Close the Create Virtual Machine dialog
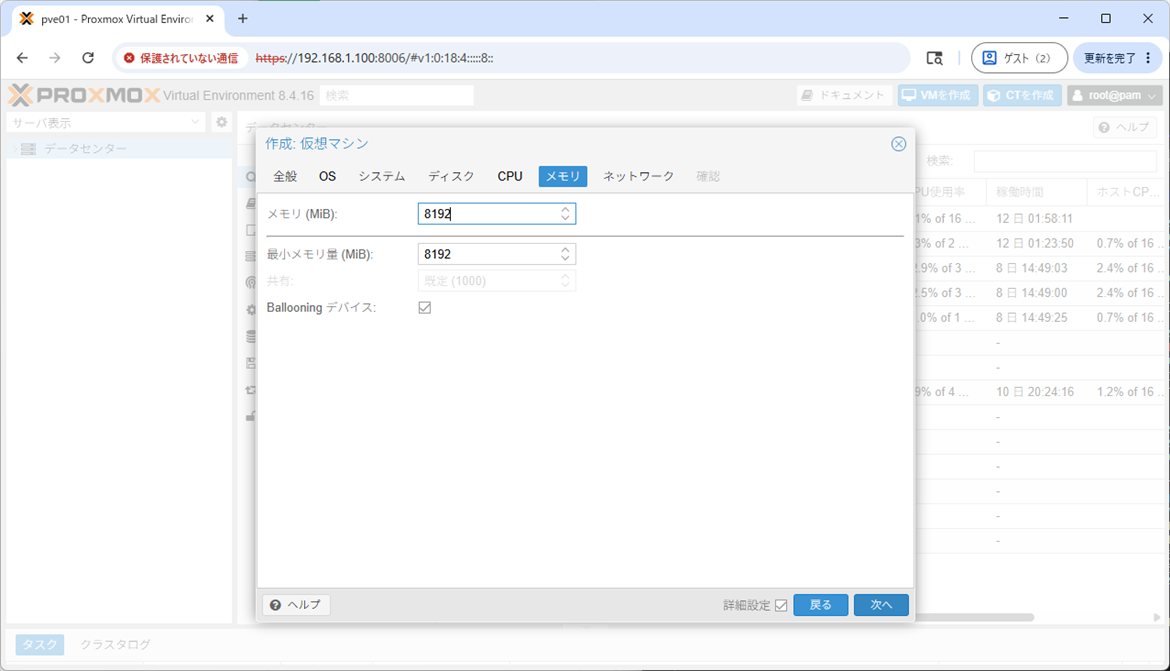This screenshot has height=671, width=1170. tap(898, 144)
